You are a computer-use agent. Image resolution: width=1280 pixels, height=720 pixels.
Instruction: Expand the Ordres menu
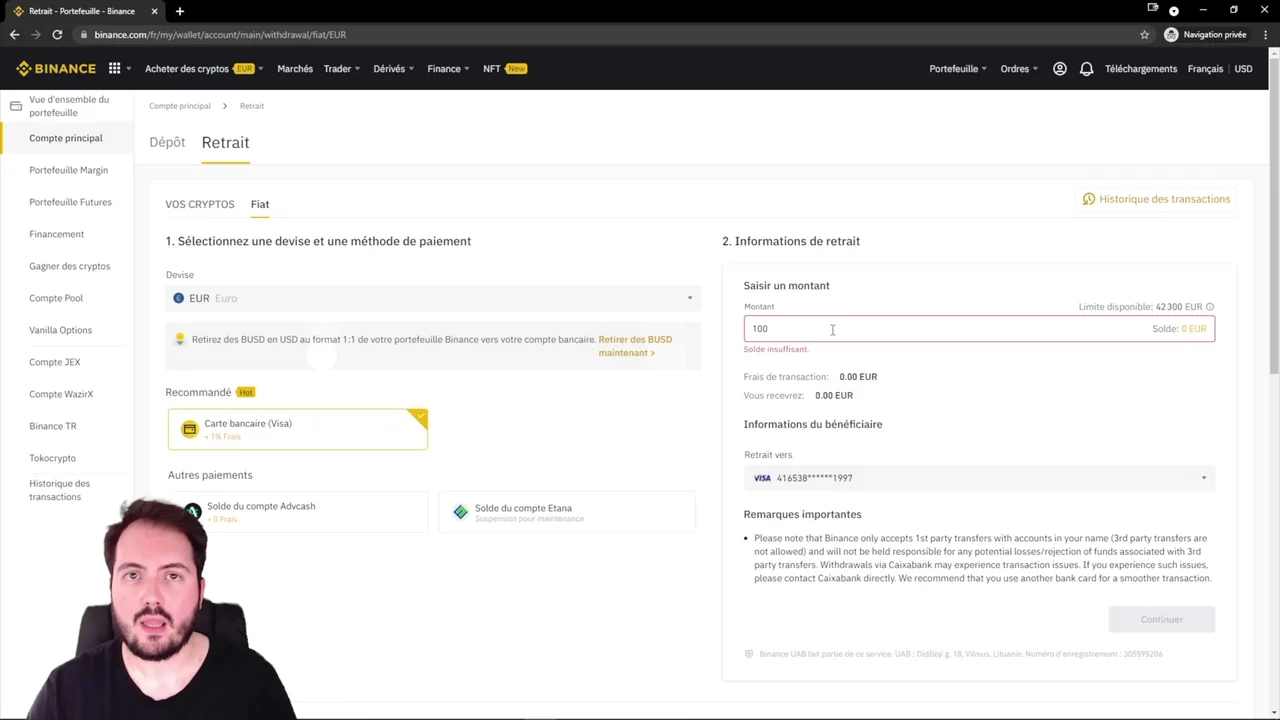[x=1019, y=69]
